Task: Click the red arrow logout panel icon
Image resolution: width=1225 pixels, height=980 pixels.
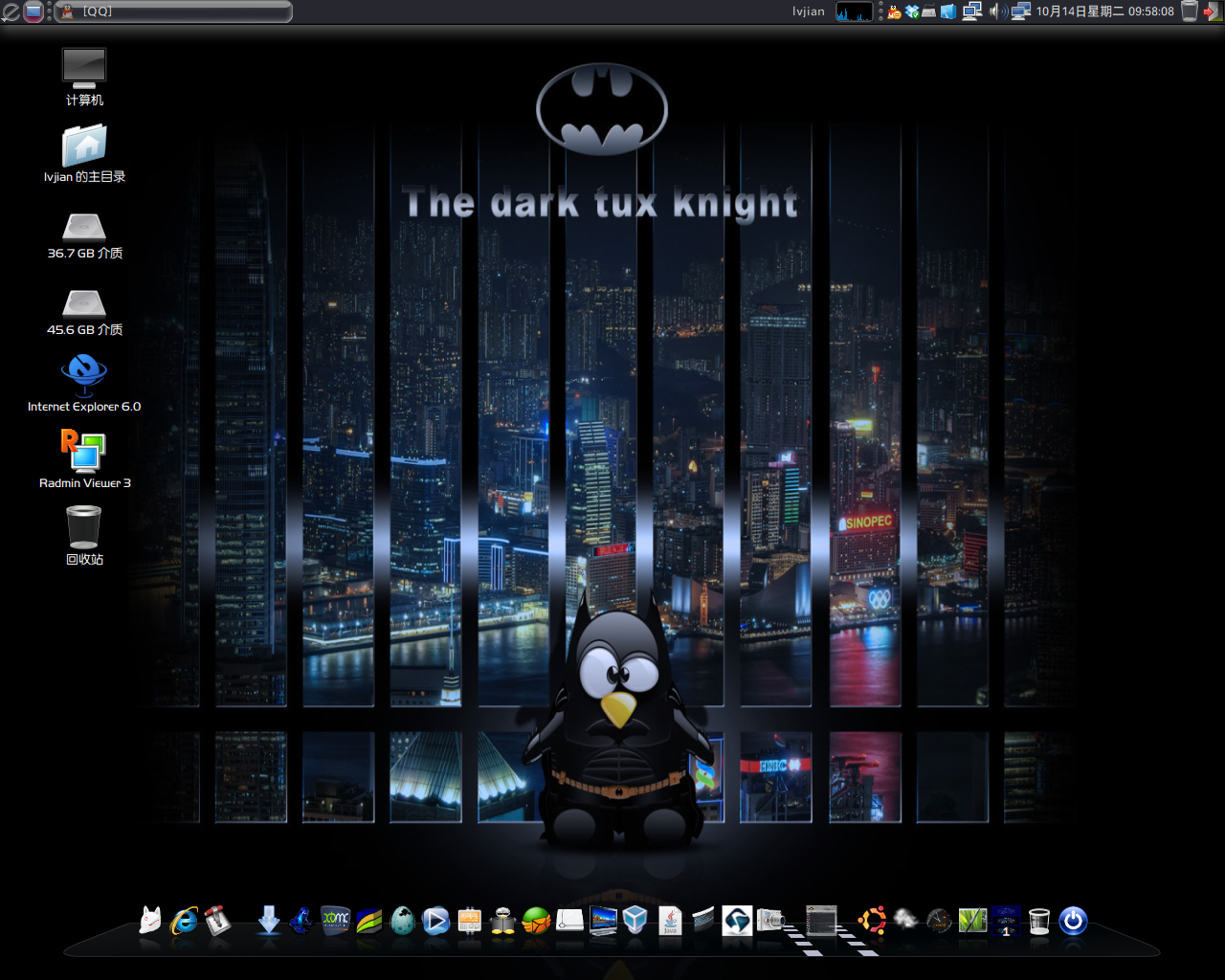Action: pyautogui.click(x=1214, y=11)
